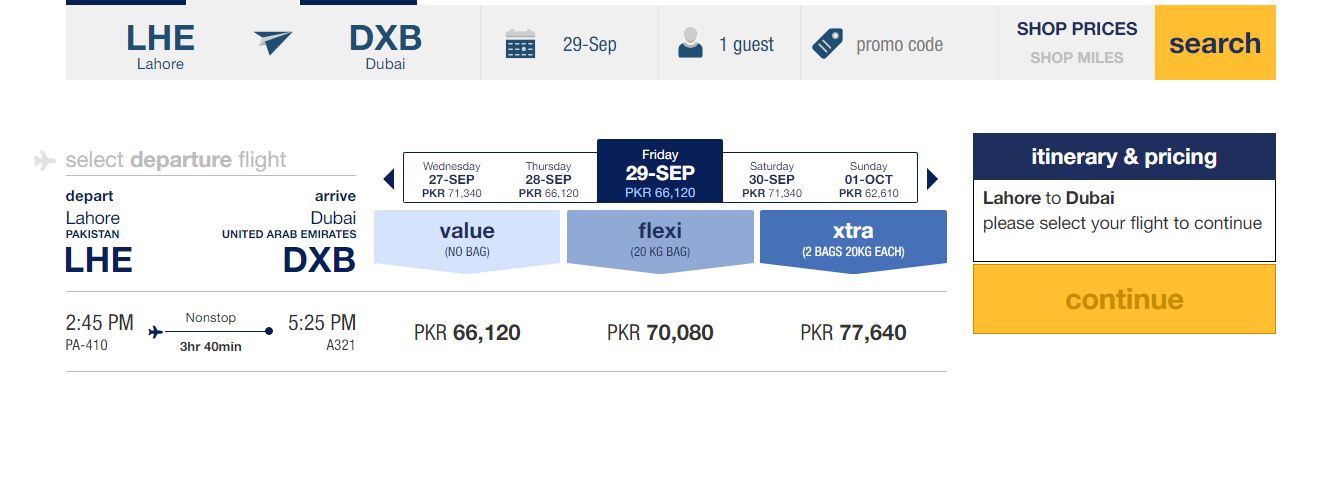Click the promo code tag icon
Viewport: 1318px width, 485px height.
tap(827, 44)
